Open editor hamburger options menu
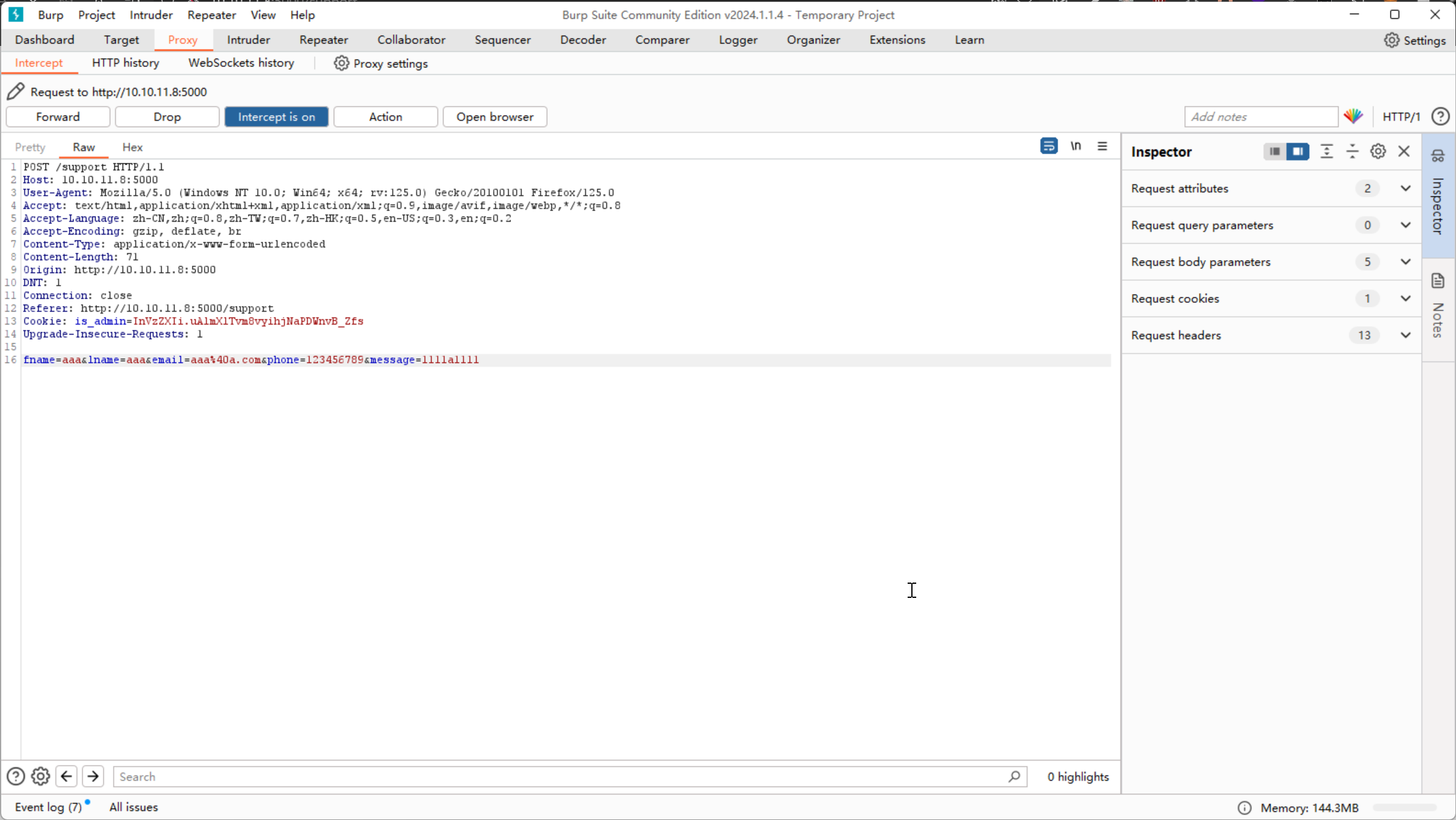 1102,146
